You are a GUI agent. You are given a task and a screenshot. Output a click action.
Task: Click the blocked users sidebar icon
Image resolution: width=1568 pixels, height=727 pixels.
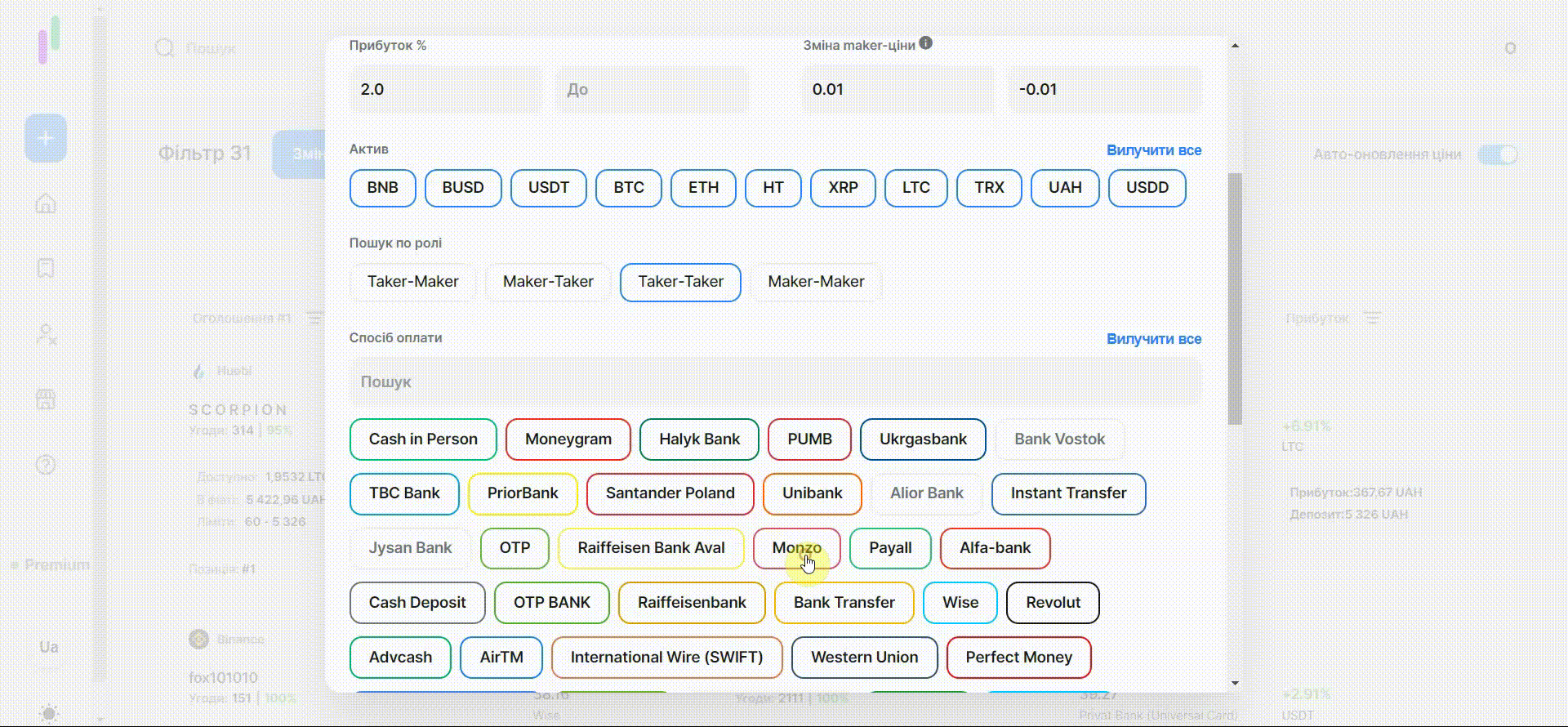pyautogui.click(x=46, y=334)
